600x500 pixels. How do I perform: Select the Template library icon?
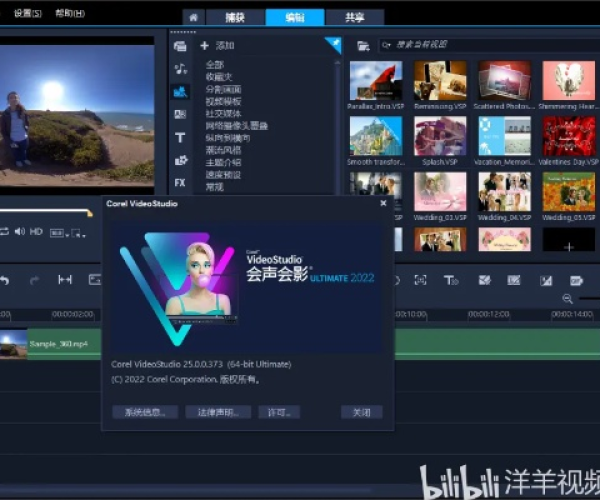pyautogui.click(x=180, y=92)
